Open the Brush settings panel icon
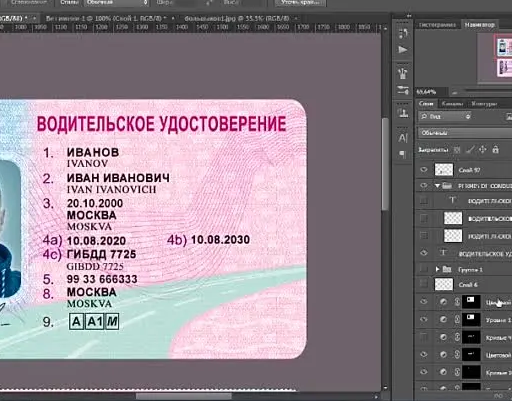The height and width of the screenshot is (401, 512). 403,90
